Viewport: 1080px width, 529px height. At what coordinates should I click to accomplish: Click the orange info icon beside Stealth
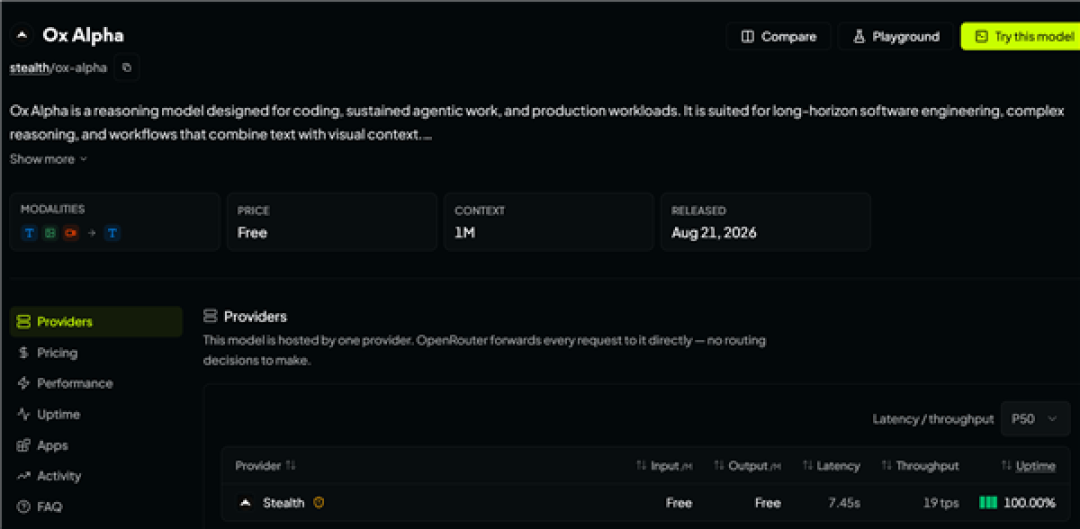(x=318, y=503)
